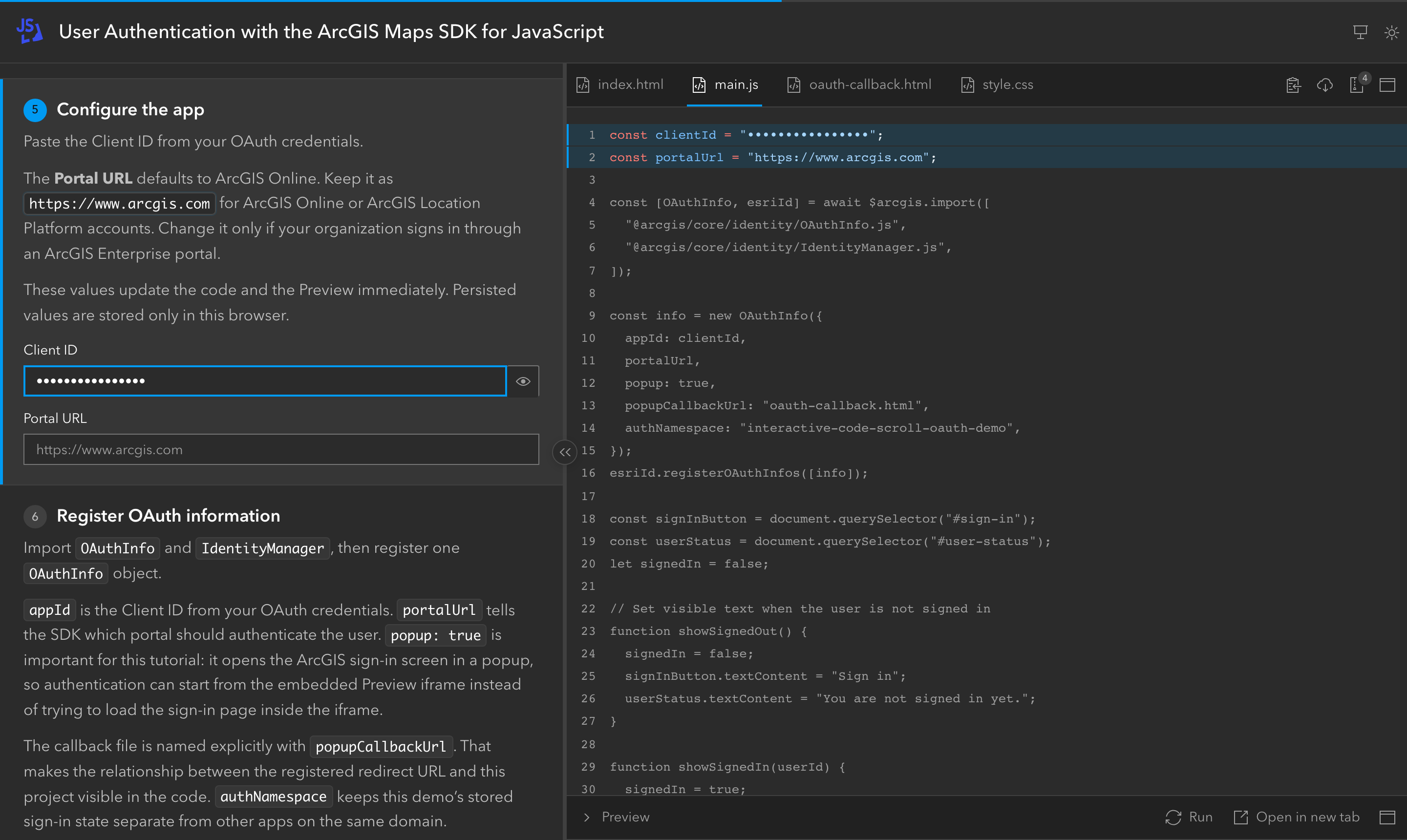The height and width of the screenshot is (840, 1407).
Task: Click the index.html file icon
Action: pyautogui.click(x=583, y=85)
